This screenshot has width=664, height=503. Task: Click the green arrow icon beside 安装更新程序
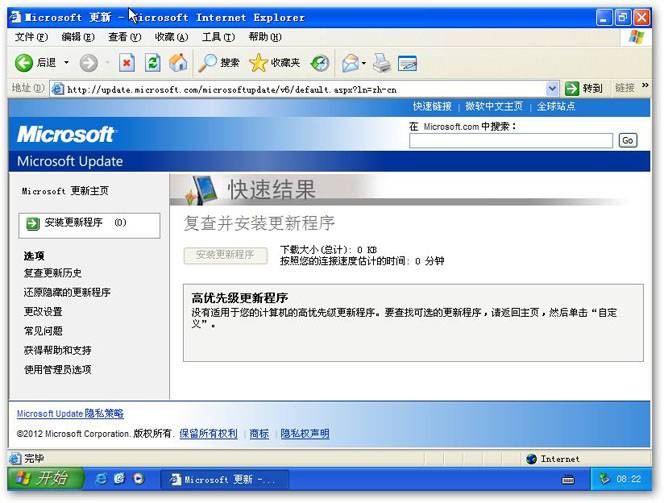(33, 224)
